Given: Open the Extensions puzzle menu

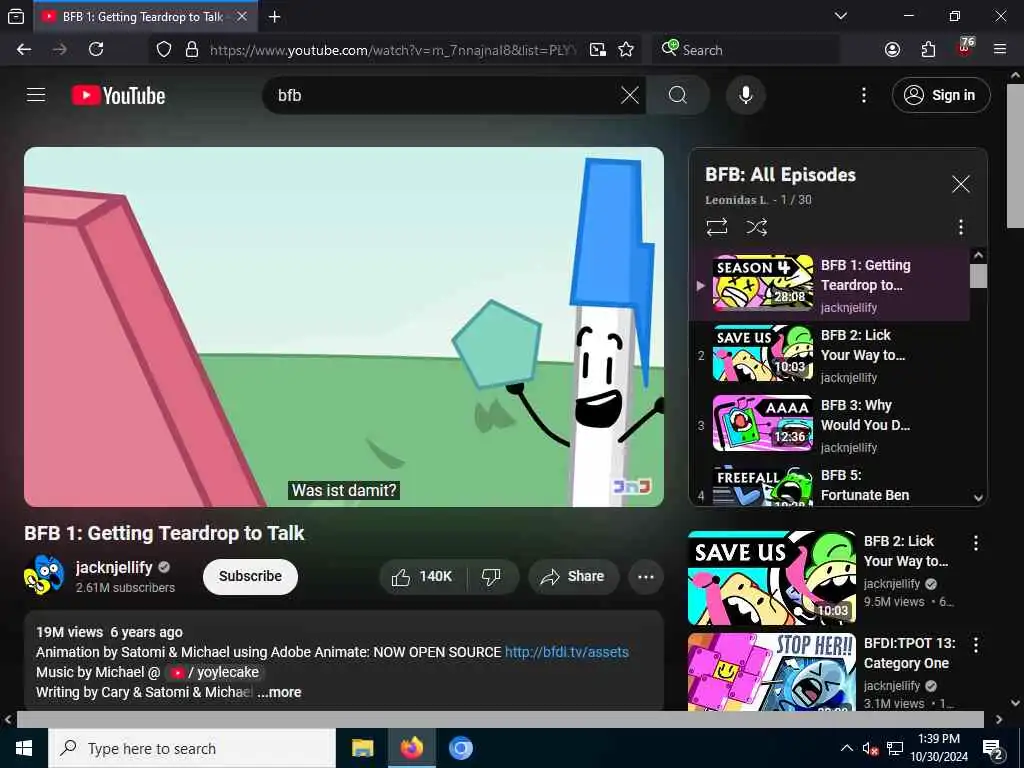Looking at the screenshot, I should click(928, 50).
